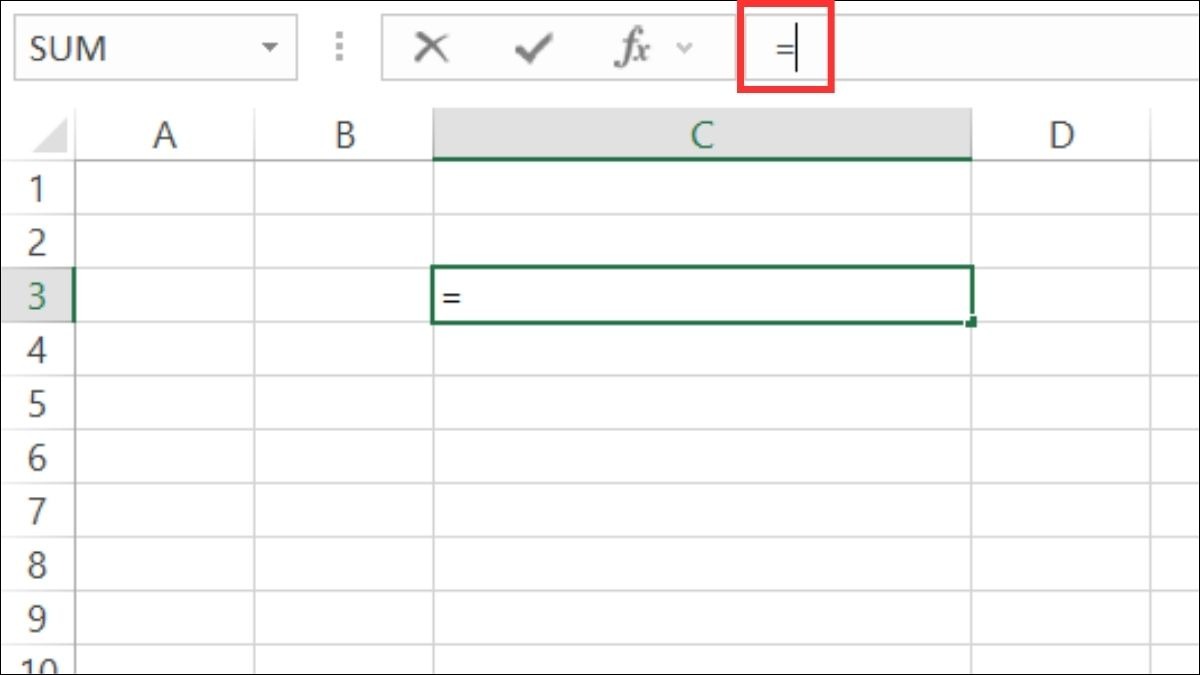Select row 1 header
1200x675 pixels.
coord(37,188)
